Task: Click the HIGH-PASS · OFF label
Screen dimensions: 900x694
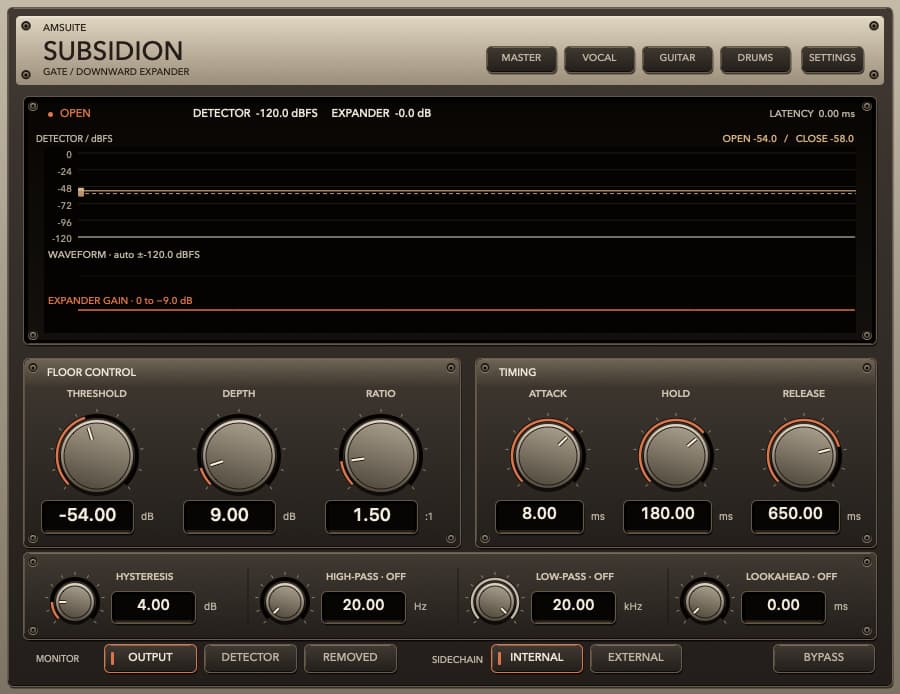Action: (366, 576)
